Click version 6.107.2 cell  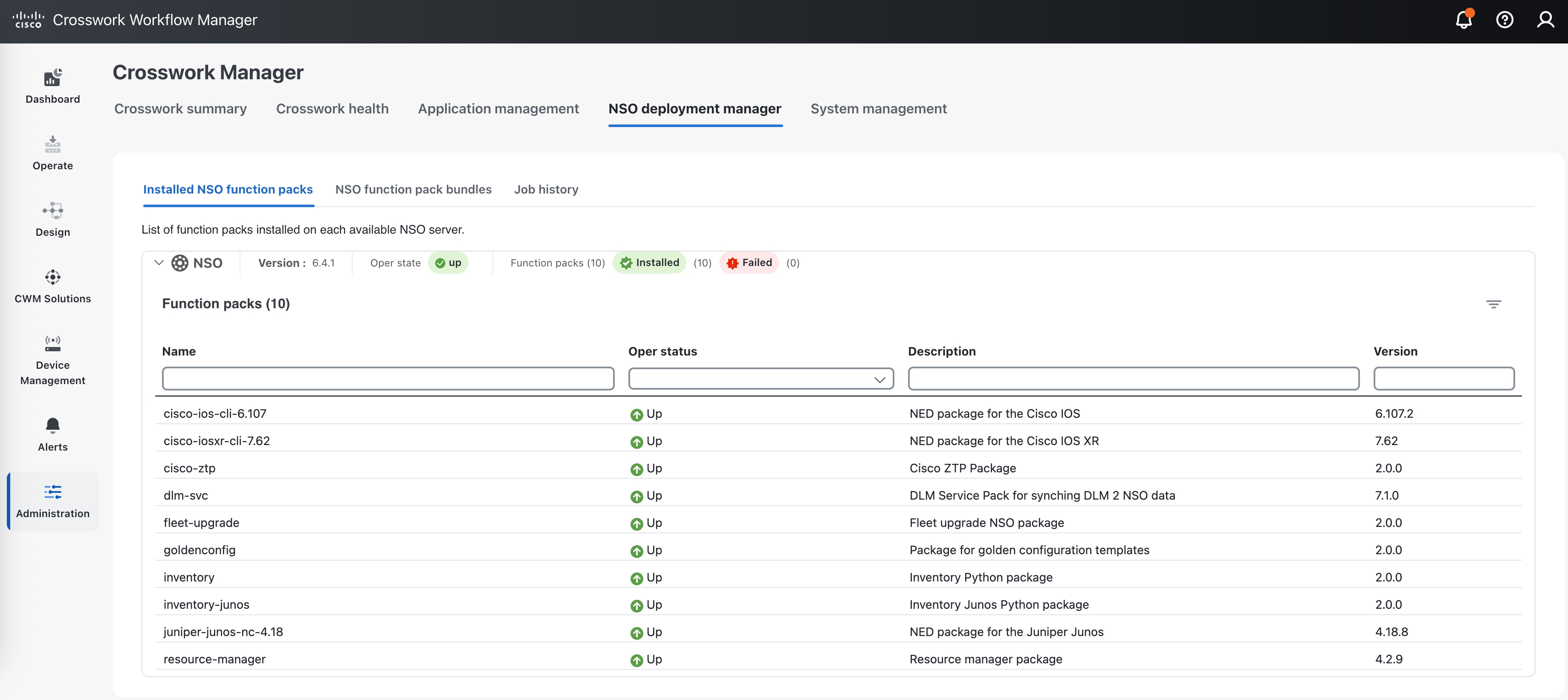click(x=1394, y=414)
